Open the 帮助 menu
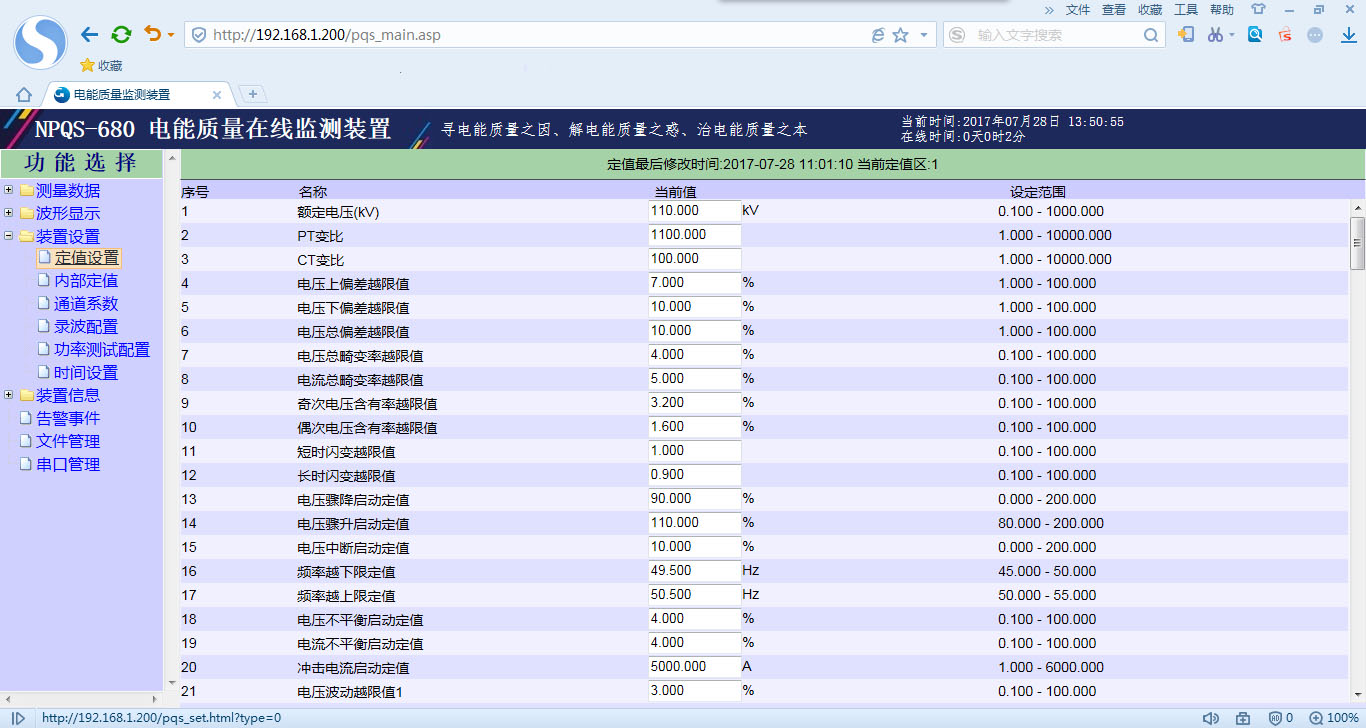The width and height of the screenshot is (1366, 728). [1222, 10]
